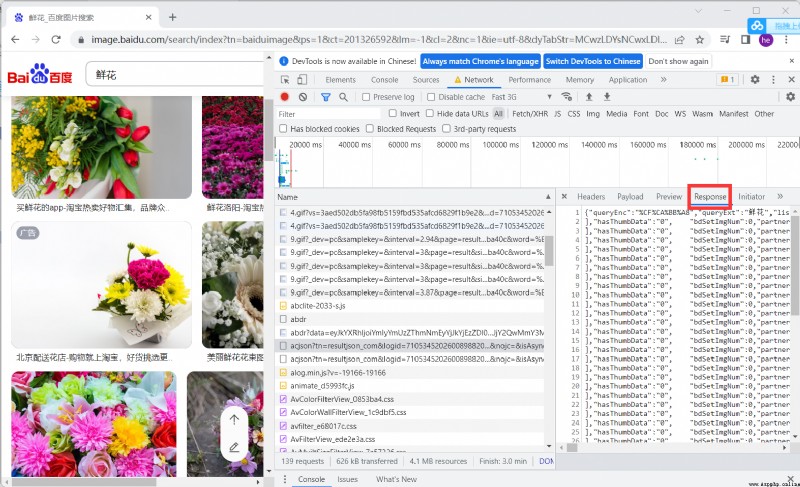800x487 pixels.
Task: Open network conditions wifi icon
Action: [x=566, y=96]
